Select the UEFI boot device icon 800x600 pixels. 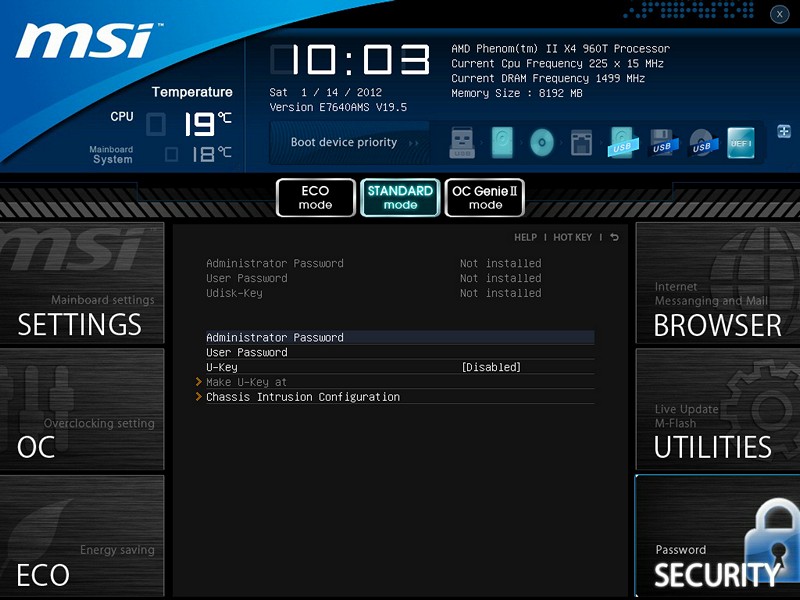[741, 142]
